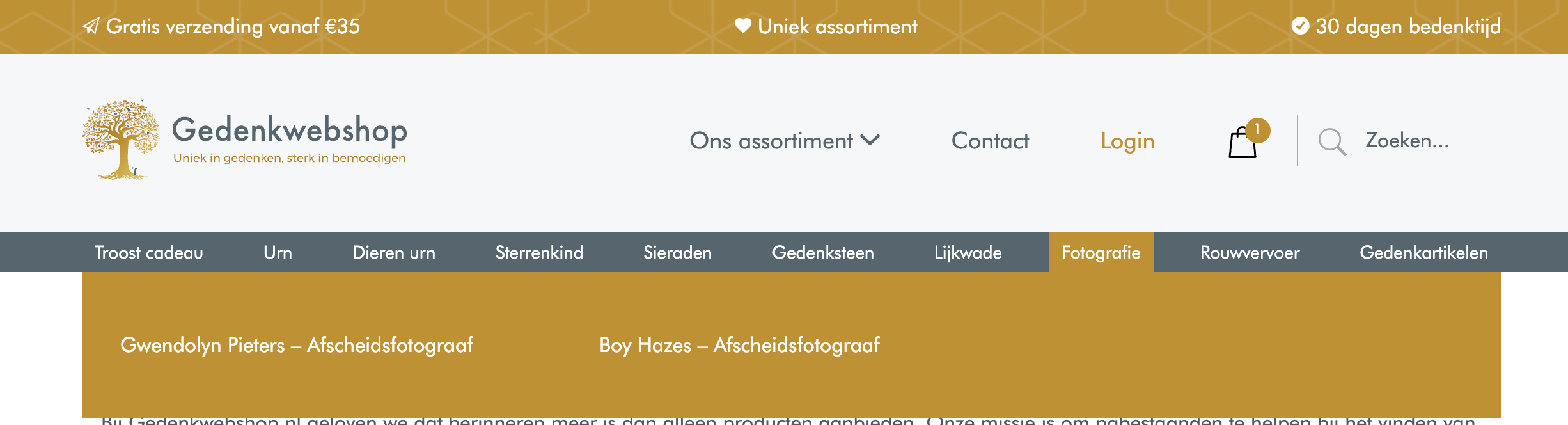
Task: Click the Gedenkwebshop tree logo
Action: [120, 140]
